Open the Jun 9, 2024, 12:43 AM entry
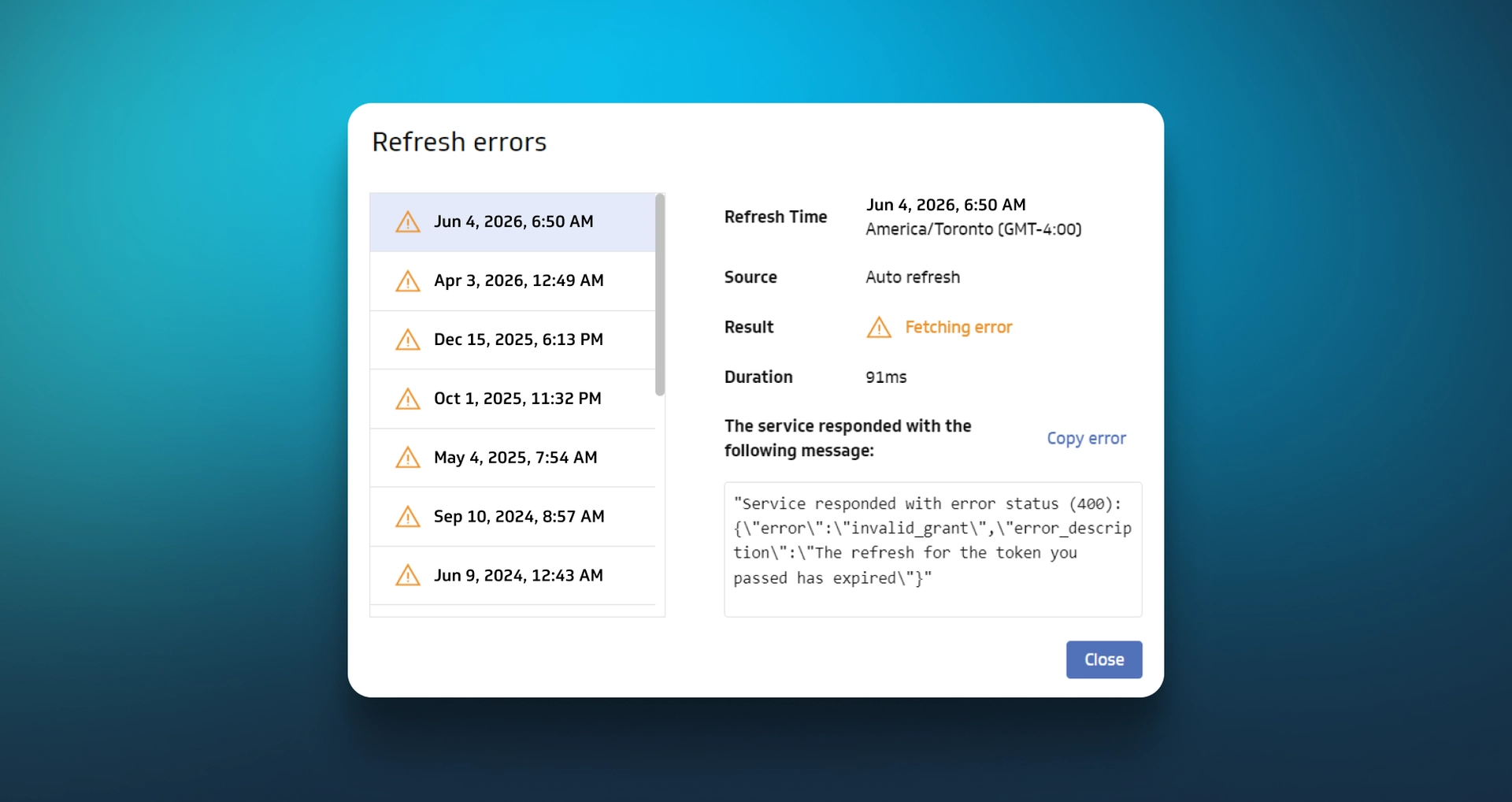The height and width of the screenshot is (802, 1512). click(513, 576)
